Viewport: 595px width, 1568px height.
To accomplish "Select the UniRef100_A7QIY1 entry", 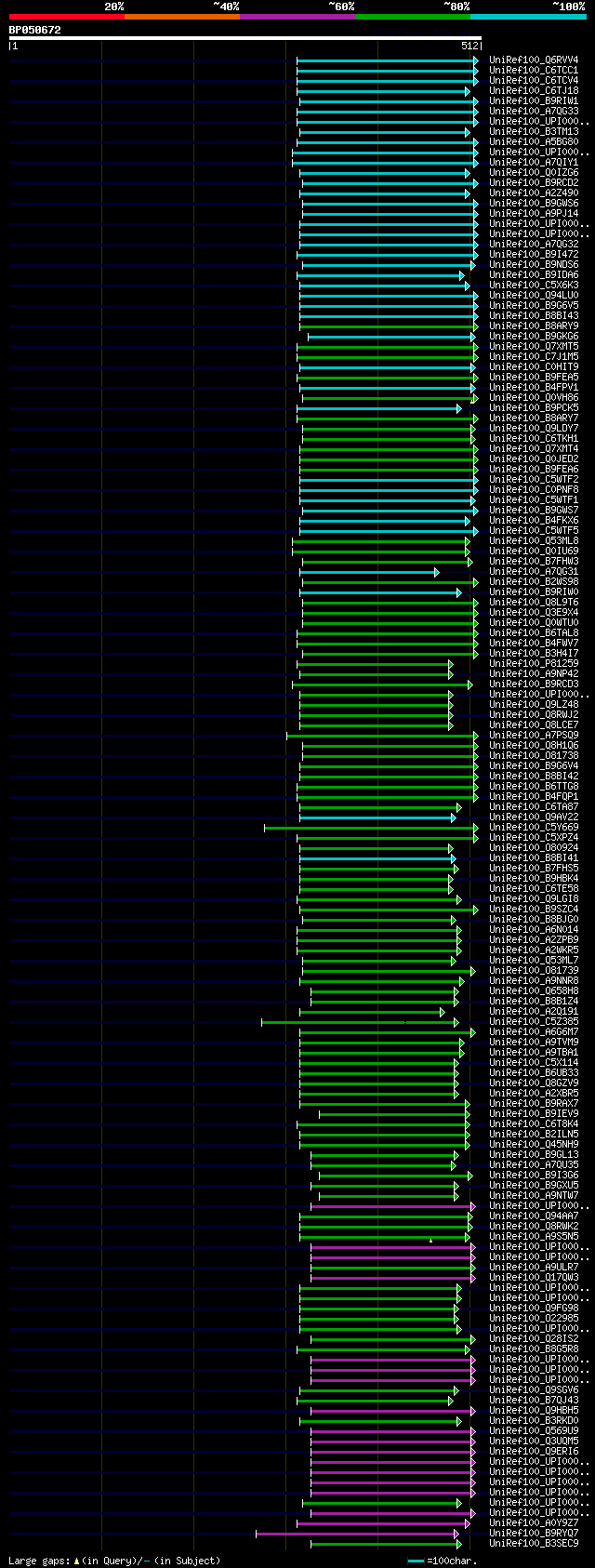I will click(x=534, y=162).
